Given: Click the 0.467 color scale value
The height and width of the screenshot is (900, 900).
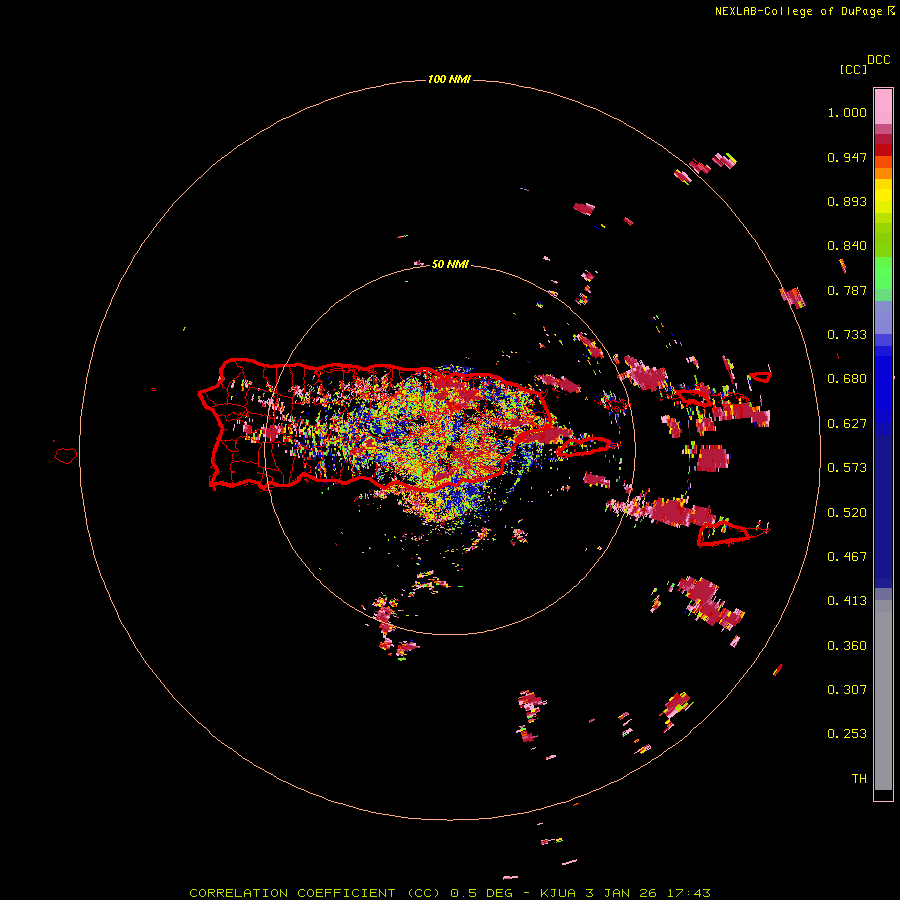Looking at the screenshot, I should 847,557.
